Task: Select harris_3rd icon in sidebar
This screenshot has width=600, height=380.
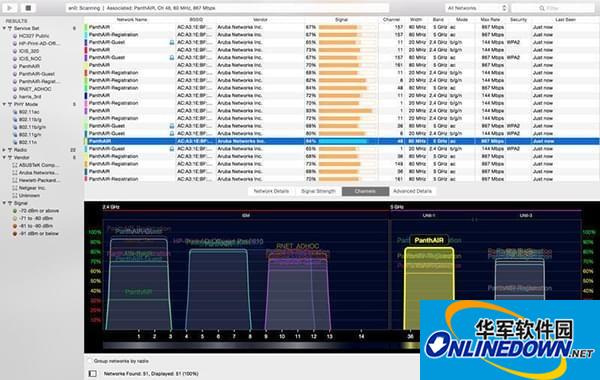Action: click(15, 97)
